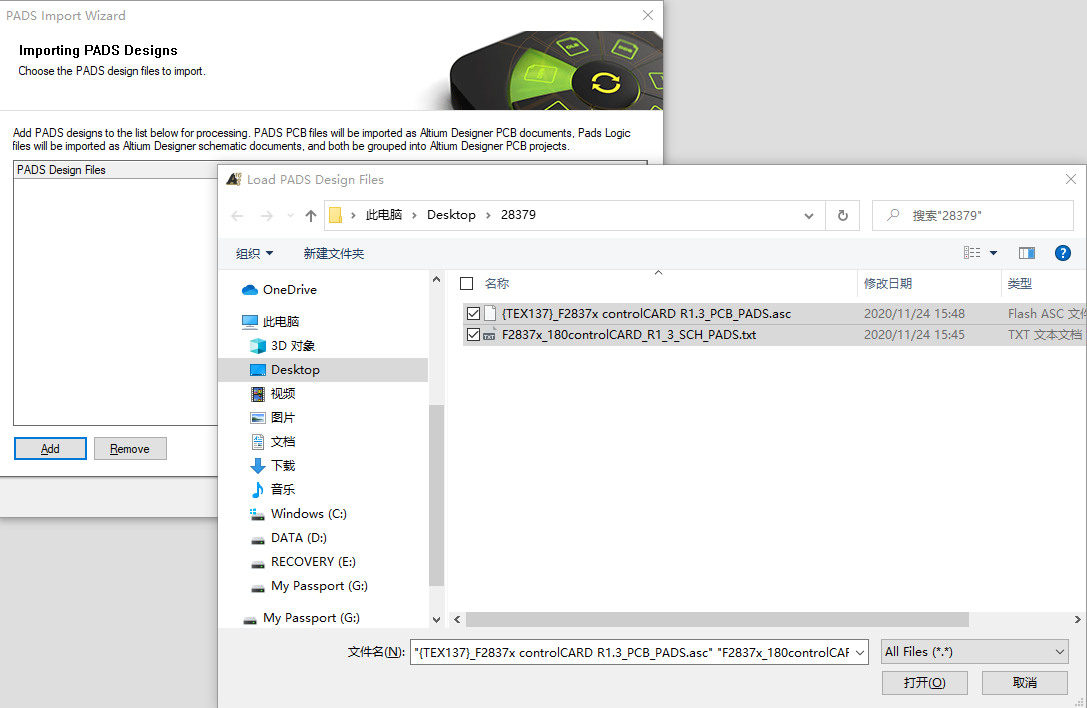Click 打开(O) to open selected files
The width and height of the screenshot is (1087, 708).
click(x=925, y=683)
